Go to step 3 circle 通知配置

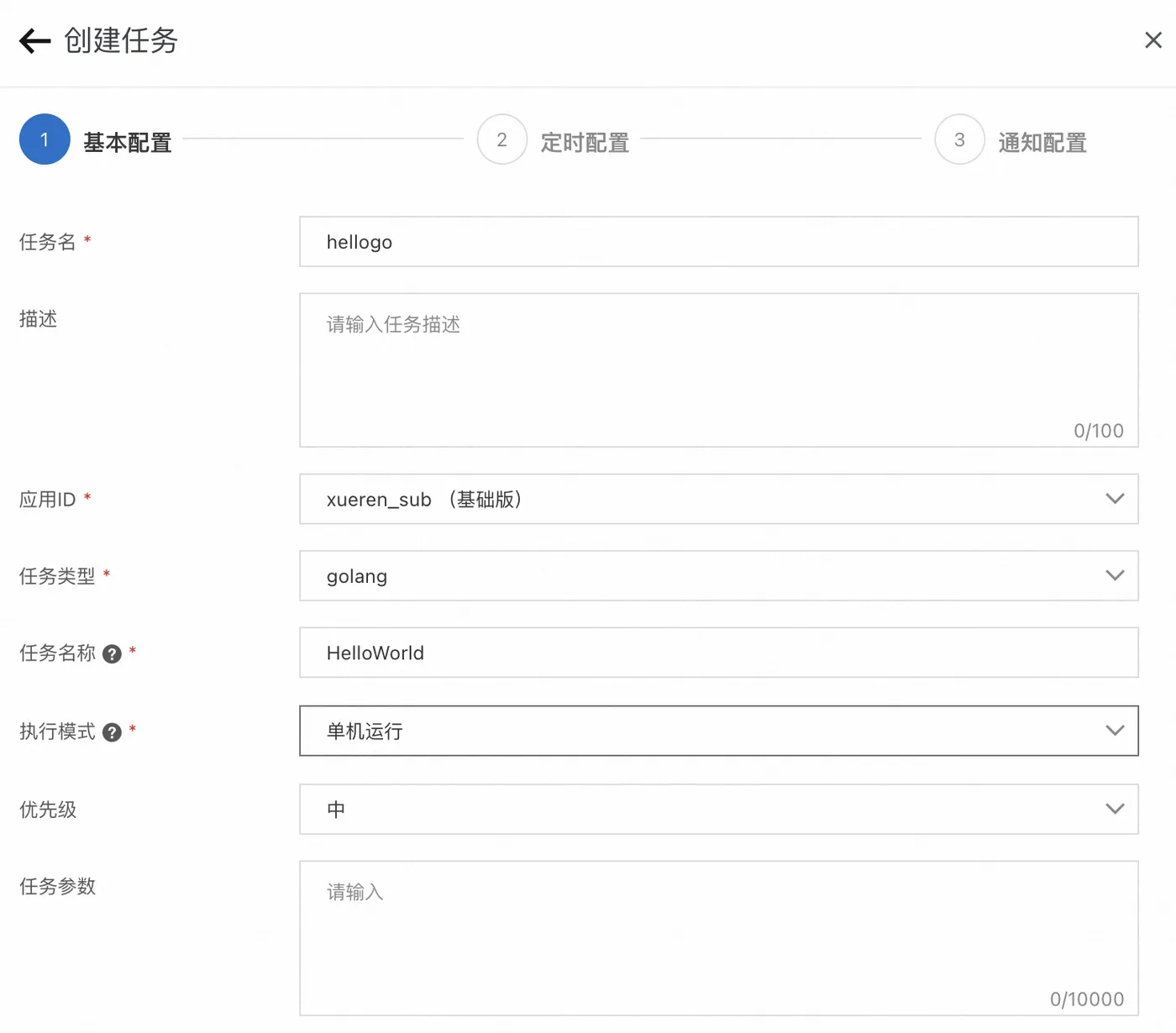pyautogui.click(x=959, y=139)
